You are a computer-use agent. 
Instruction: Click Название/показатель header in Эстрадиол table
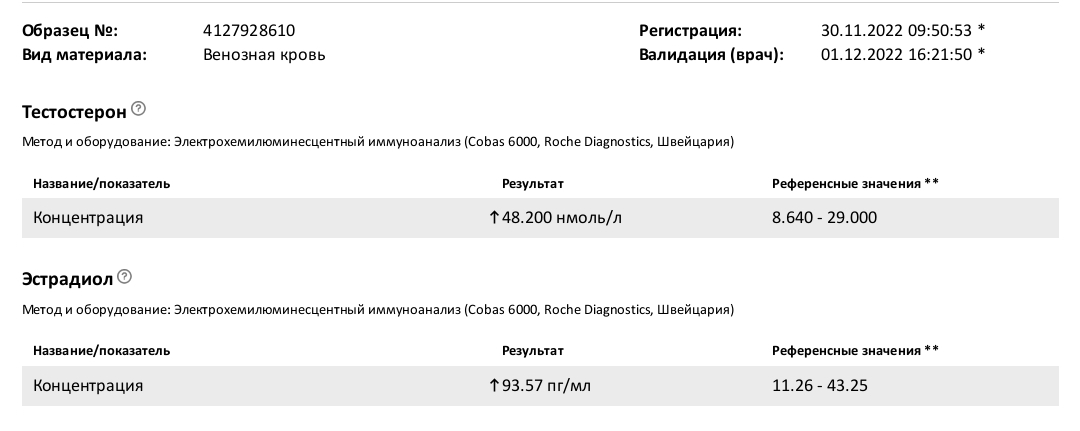click(x=101, y=351)
